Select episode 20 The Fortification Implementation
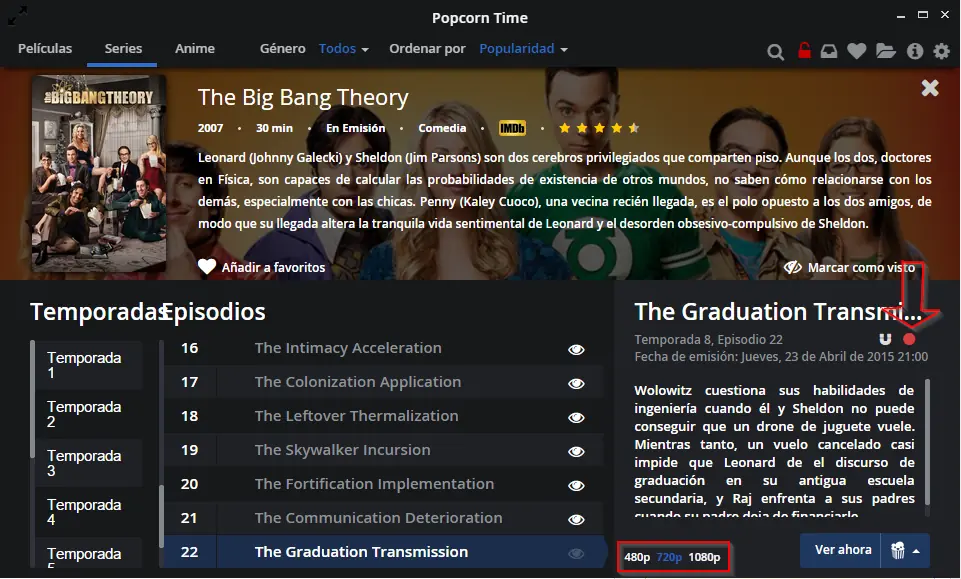This screenshot has width=961, height=579. [x=384, y=484]
